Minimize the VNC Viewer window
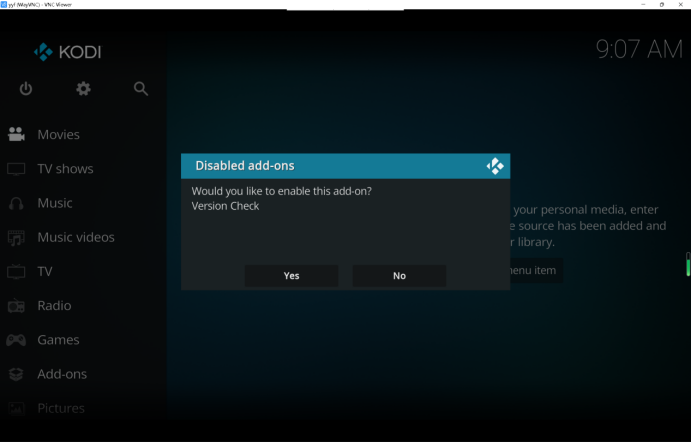 pos(643,4)
